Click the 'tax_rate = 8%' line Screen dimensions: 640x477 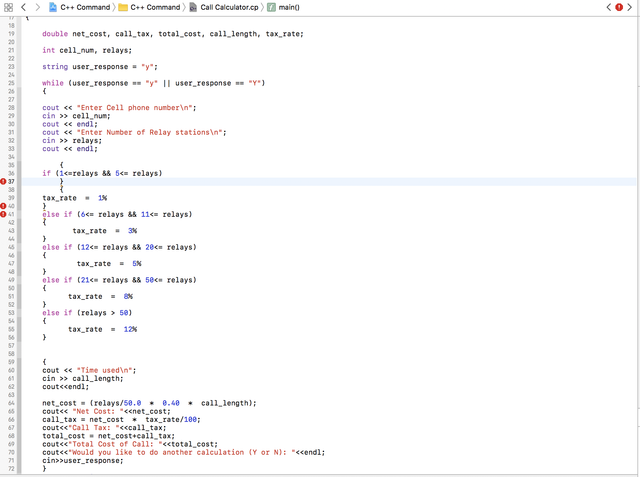(x=100, y=296)
